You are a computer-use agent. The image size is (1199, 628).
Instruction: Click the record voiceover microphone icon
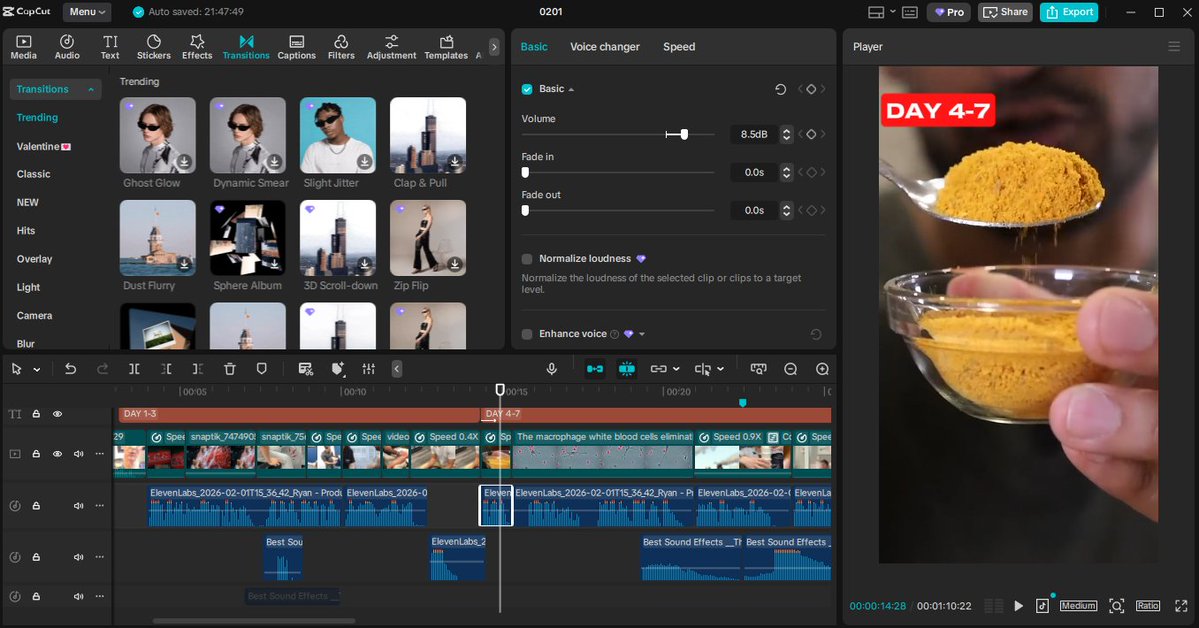(551, 368)
